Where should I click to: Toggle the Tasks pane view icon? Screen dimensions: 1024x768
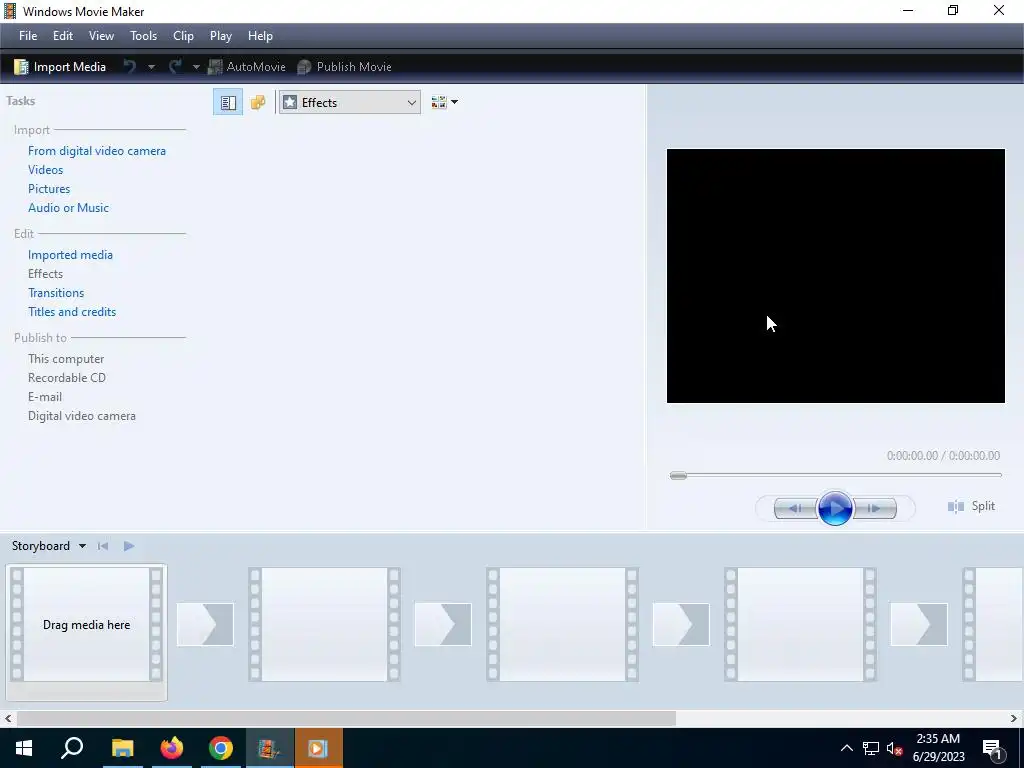[x=228, y=103]
